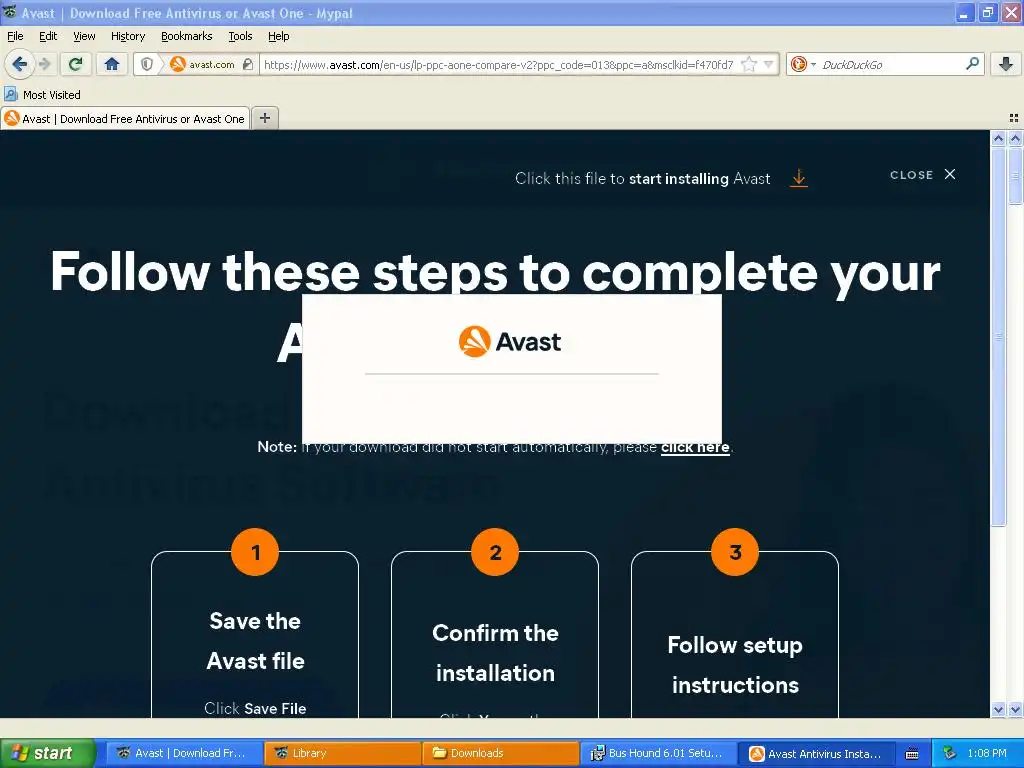Image resolution: width=1024 pixels, height=768 pixels.
Task: Open the Bookmarks menu
Action: tap(186, 36)
